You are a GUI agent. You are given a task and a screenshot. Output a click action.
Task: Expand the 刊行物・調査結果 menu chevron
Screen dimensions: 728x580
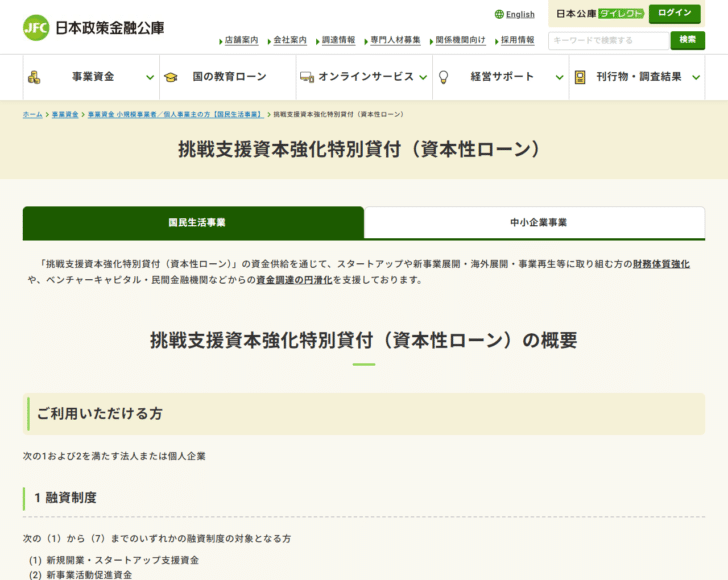pos(696,78)
